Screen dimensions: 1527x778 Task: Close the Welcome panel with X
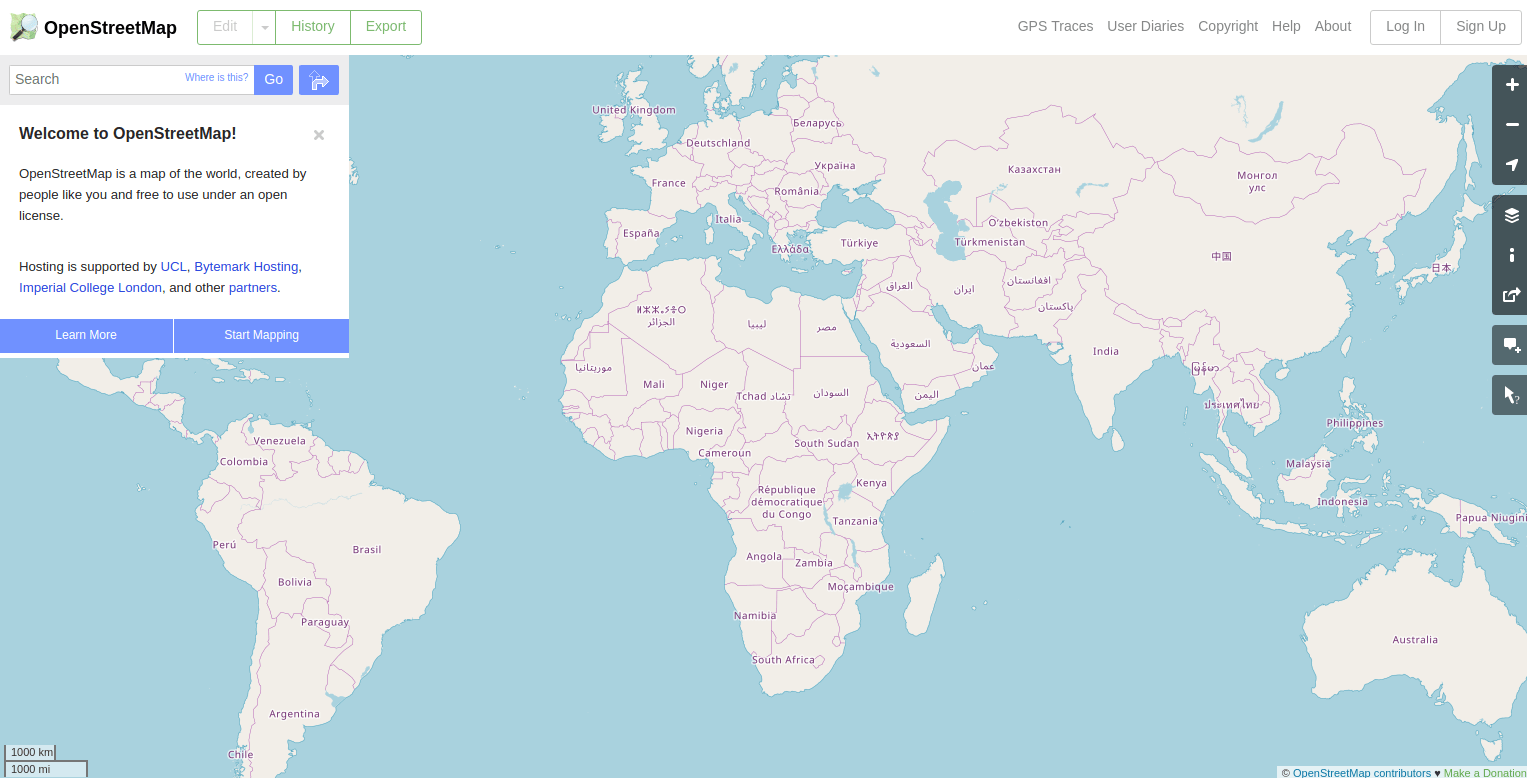tap(319, 135)
